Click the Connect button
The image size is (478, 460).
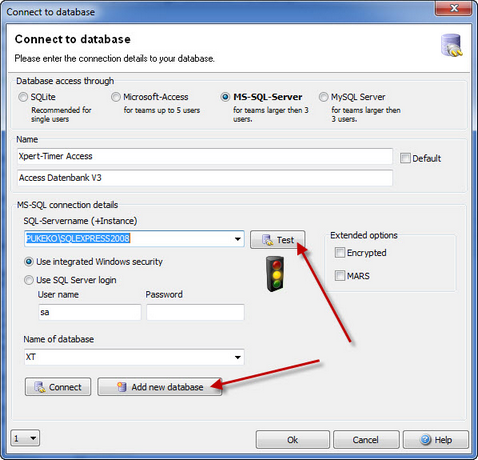[x=58, y=387]
